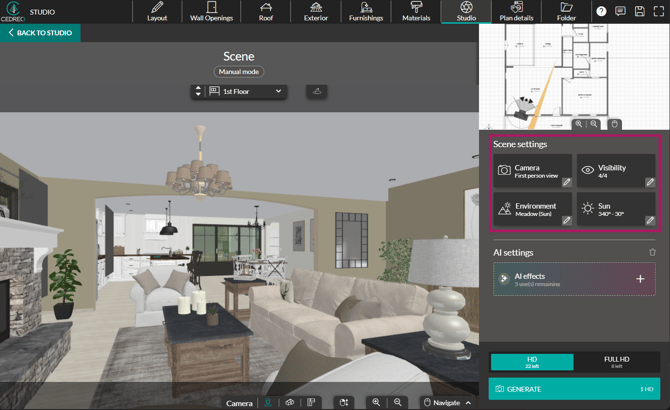Switch to the Exterior tab
The image size is (670, 410).
[316, 12]
